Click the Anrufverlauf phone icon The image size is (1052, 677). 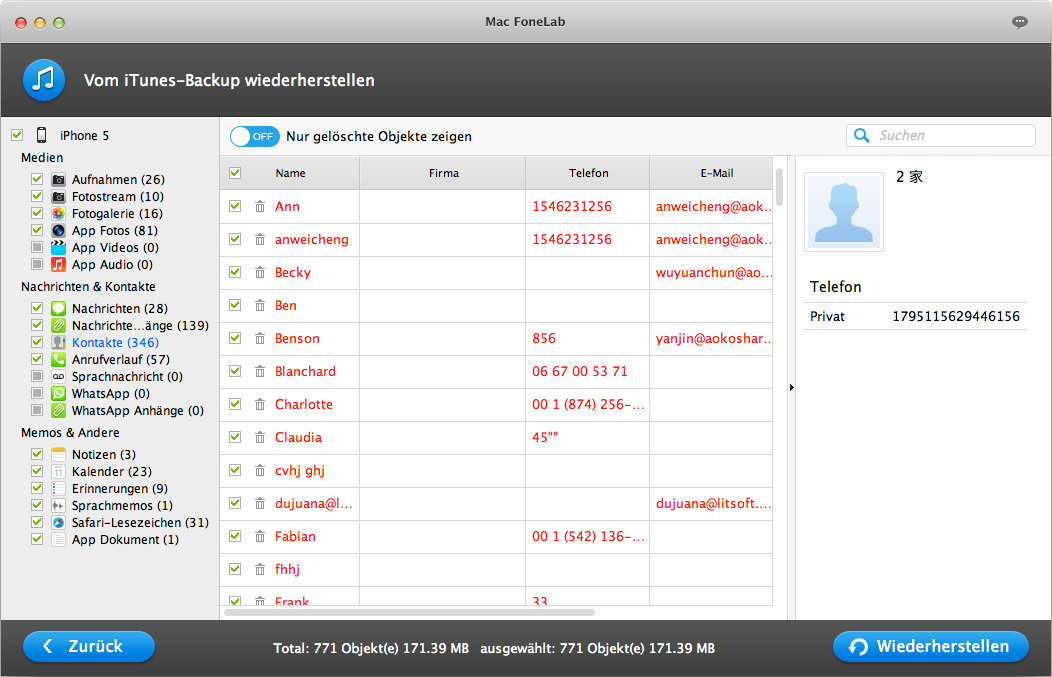pos(58,359)
